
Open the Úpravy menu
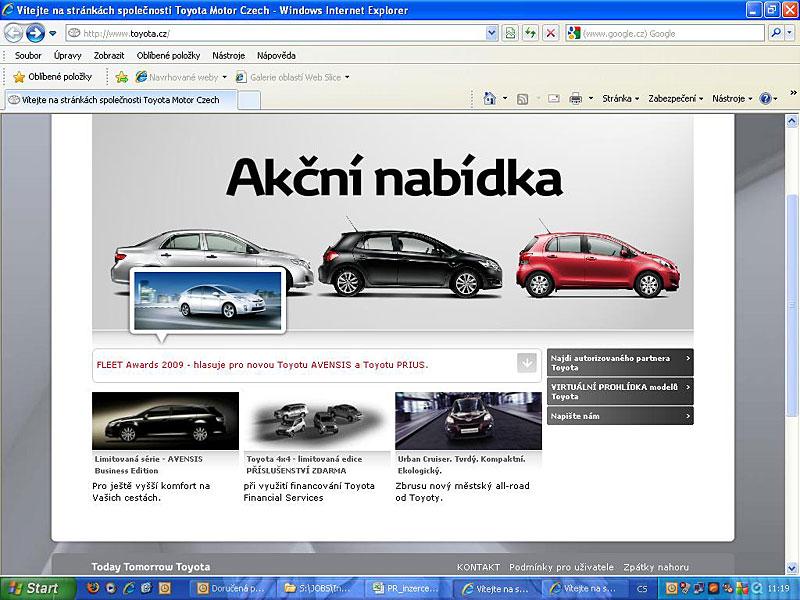[x=67, y=56]
